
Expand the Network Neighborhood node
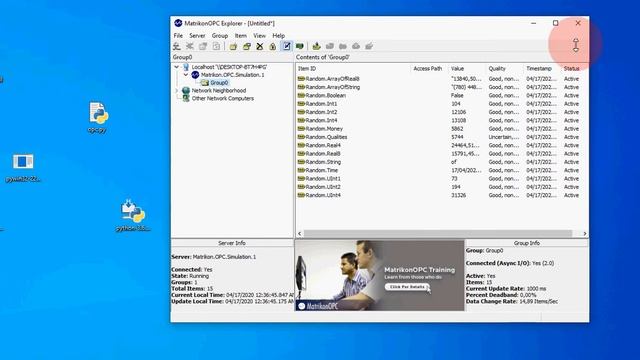pos(176,91)
